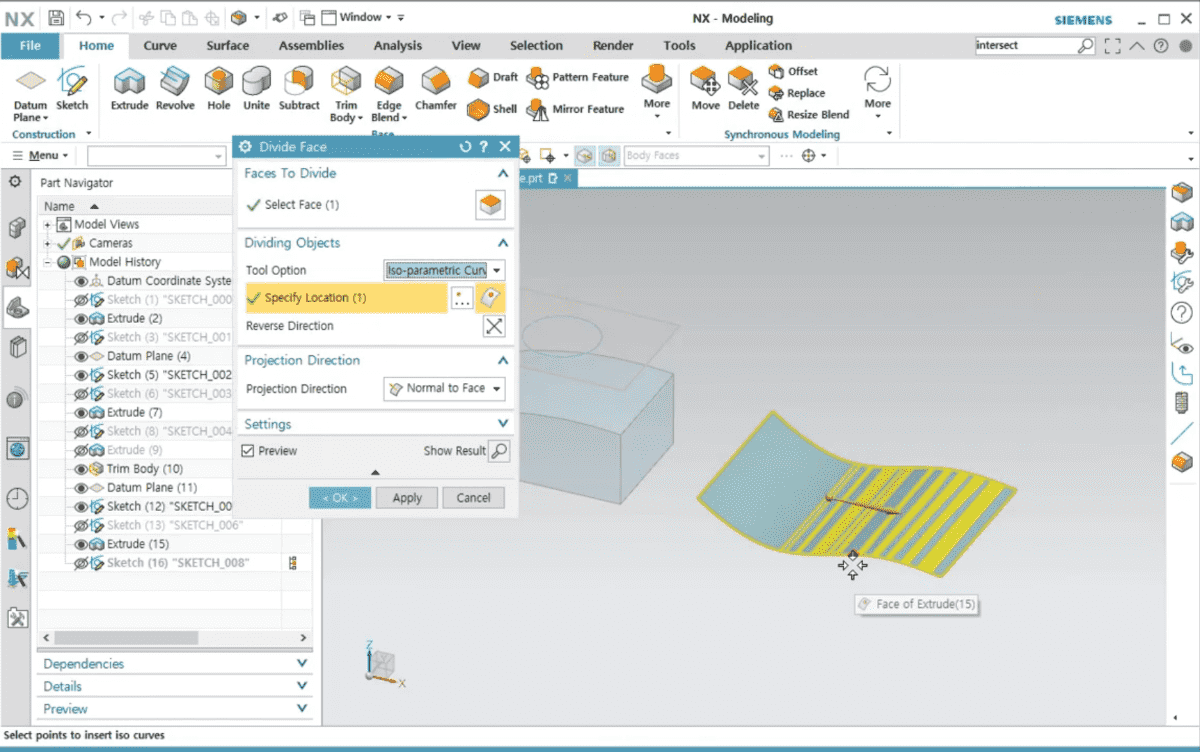Select the Extrude tool in ribbon
This screenshot has height=752, width=1200.
[129, 90]
